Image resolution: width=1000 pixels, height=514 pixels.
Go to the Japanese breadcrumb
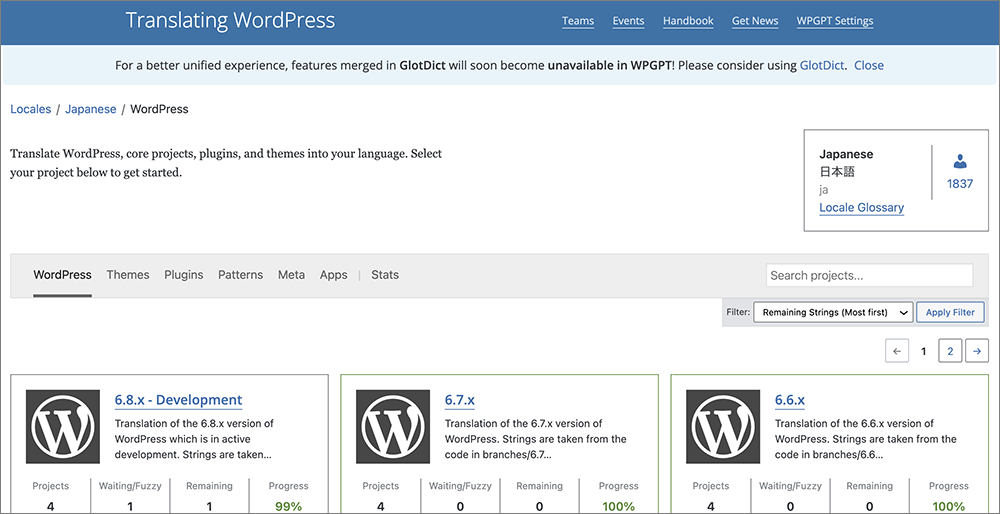coord(91,109)
